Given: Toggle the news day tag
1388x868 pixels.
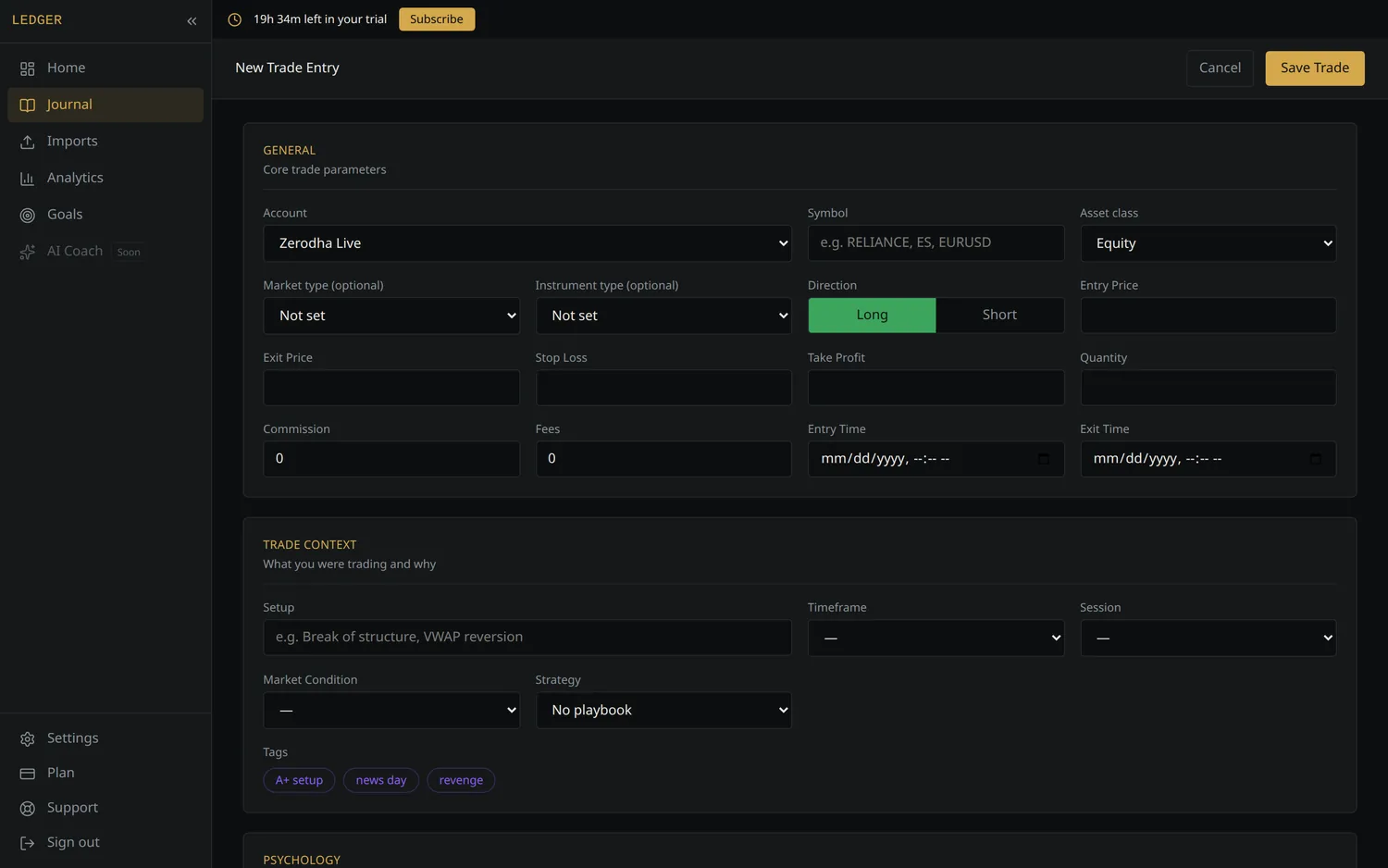Looking at the screenshot, I should coord(381,780).
